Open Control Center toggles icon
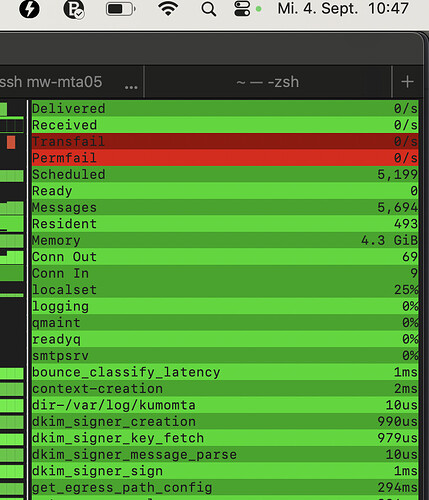 pyautogui.click(x=242, y=9)
